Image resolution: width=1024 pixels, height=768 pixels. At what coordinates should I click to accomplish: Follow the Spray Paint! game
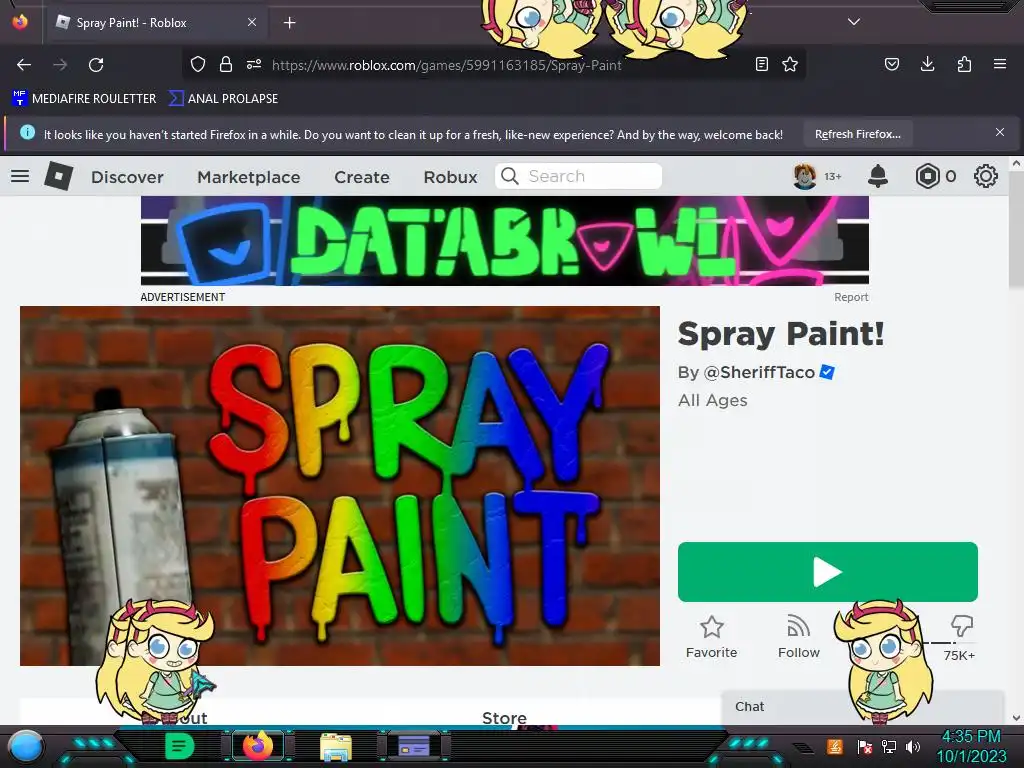(799, 637)
